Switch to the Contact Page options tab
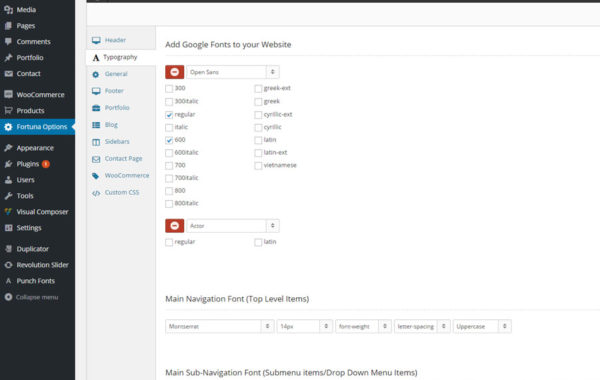The width and height of the screenshot is (600, 380). pos(121,158)
